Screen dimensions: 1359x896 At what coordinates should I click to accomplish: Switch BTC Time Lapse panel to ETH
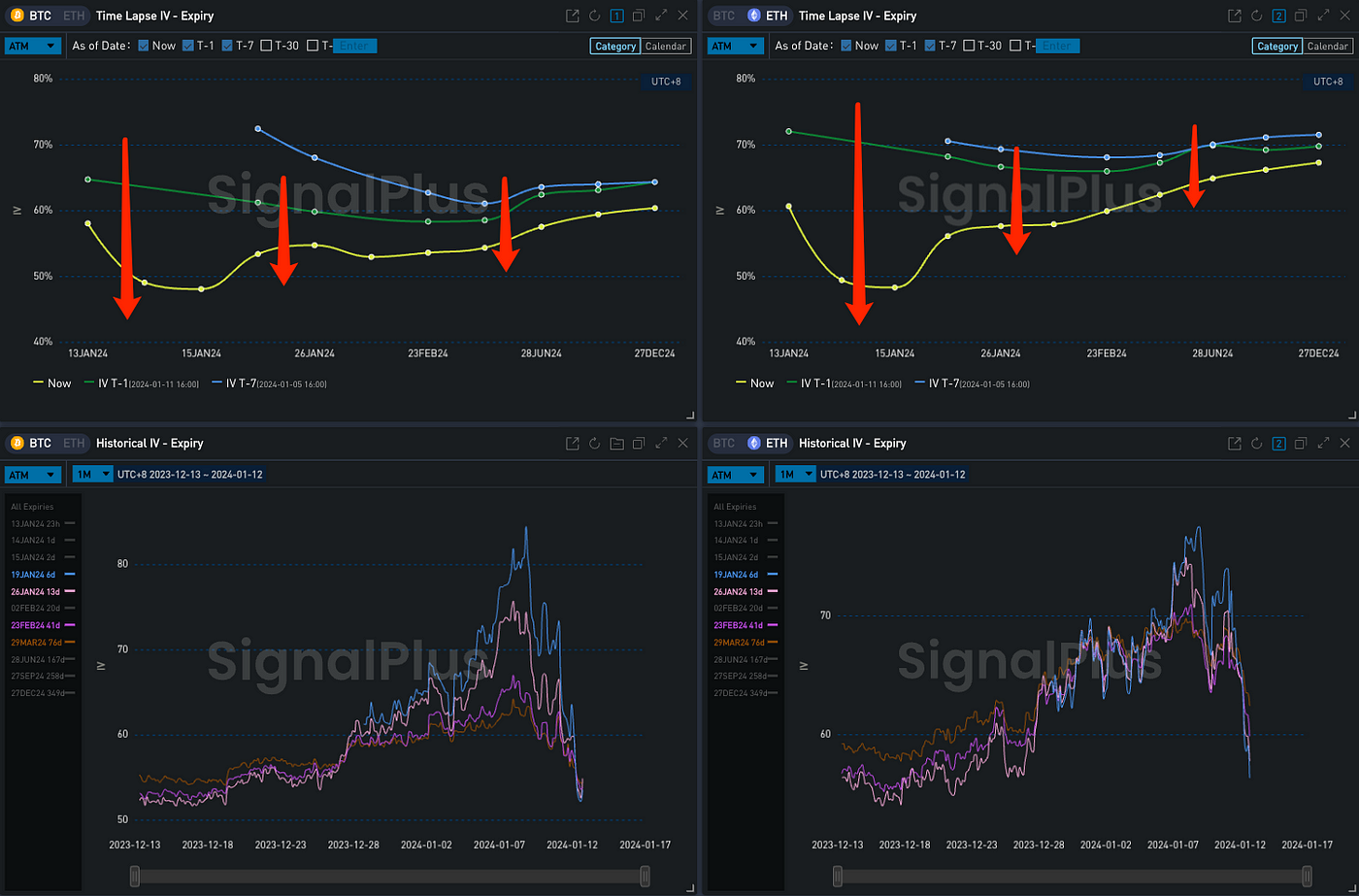(73, 16)
